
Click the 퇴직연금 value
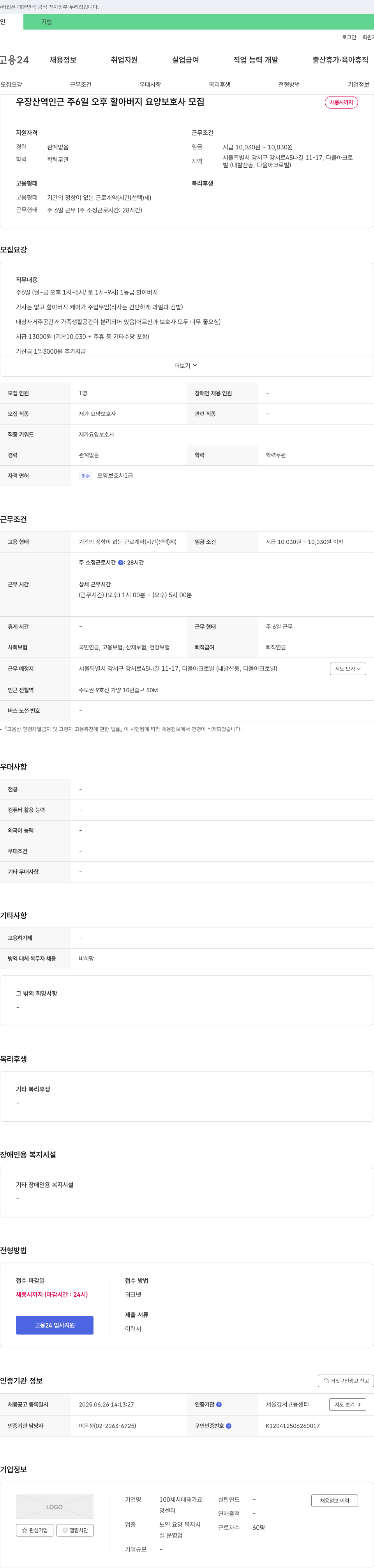click(276, 648)
